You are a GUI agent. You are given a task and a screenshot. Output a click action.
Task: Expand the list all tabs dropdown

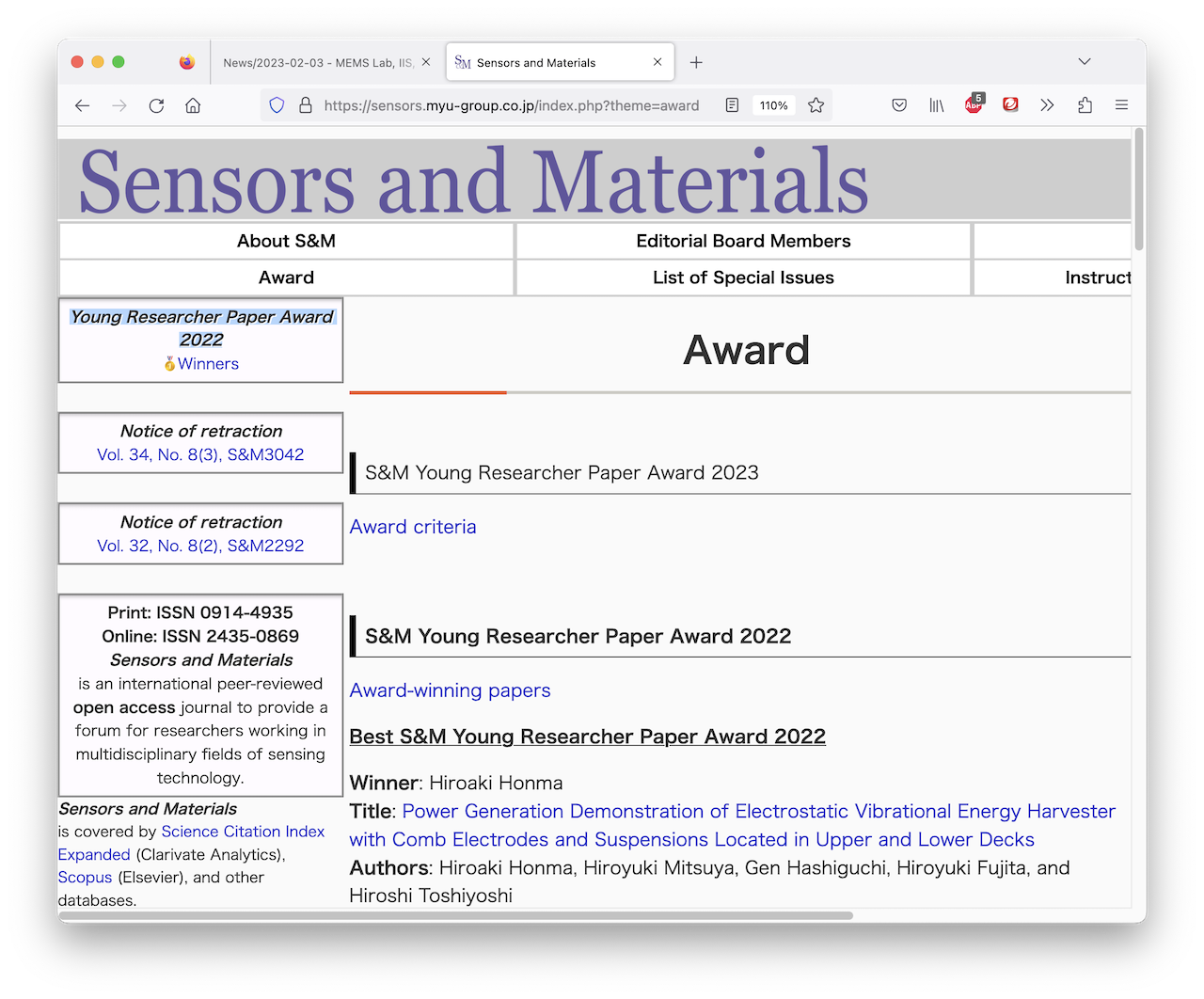1085,61
